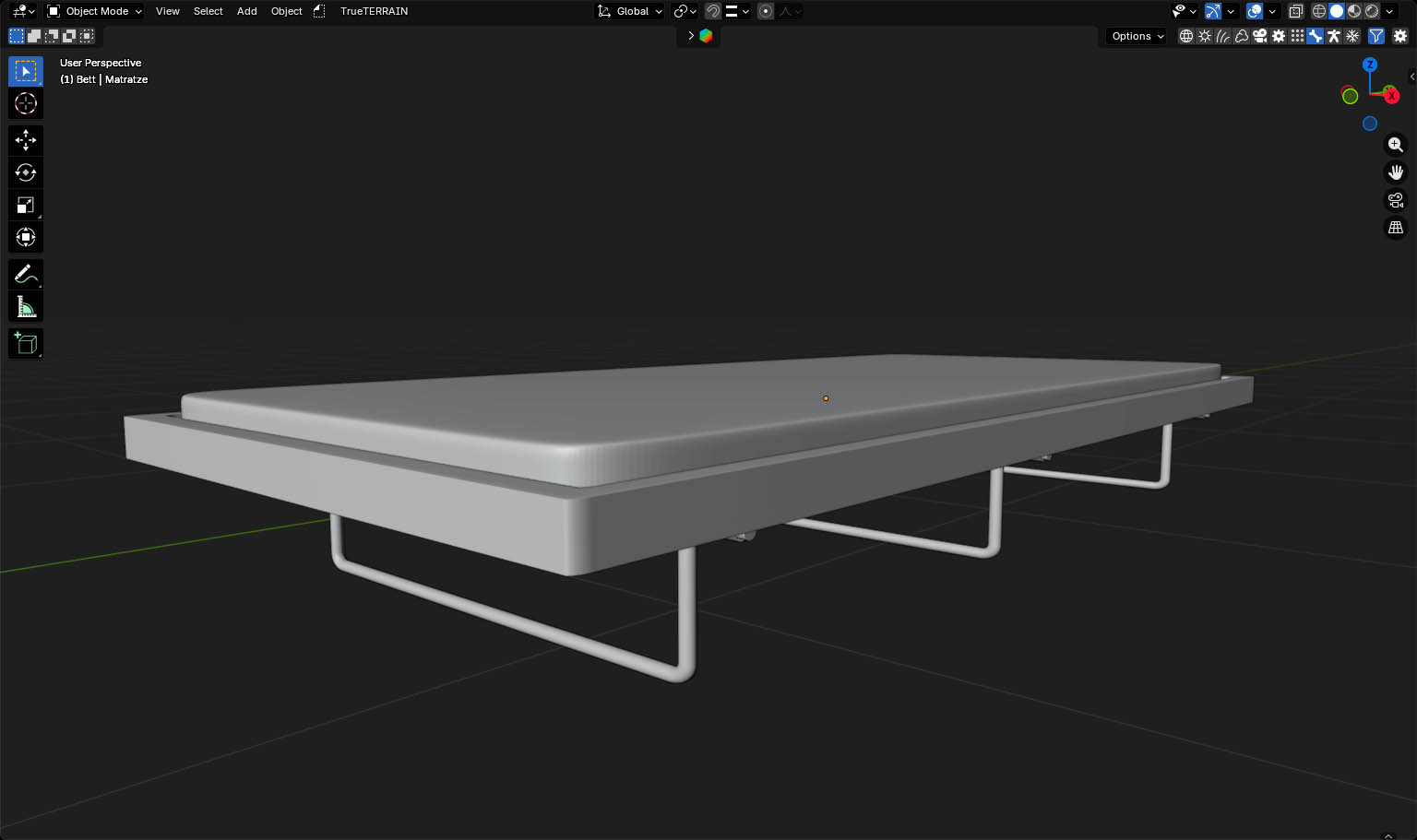
Task: Toggle viewport overlays display
Action: point(1255,11)
